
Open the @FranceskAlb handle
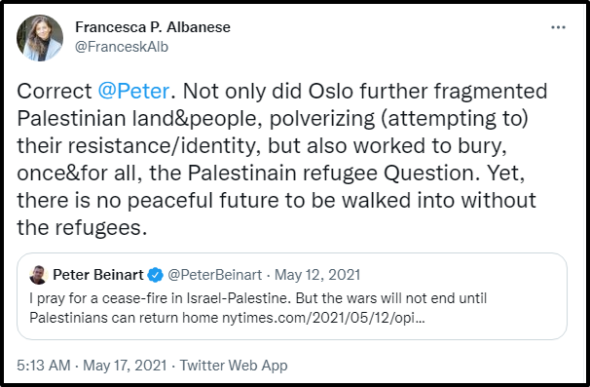(x=122, y=47)
